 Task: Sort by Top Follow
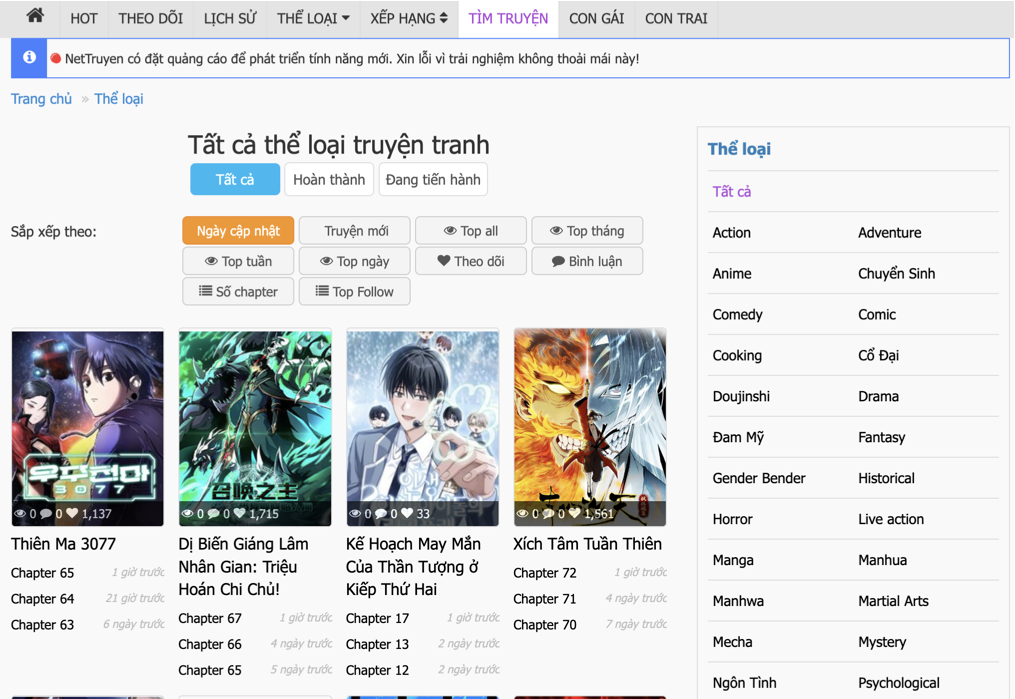pyautogui.click(x=355, y=291)
